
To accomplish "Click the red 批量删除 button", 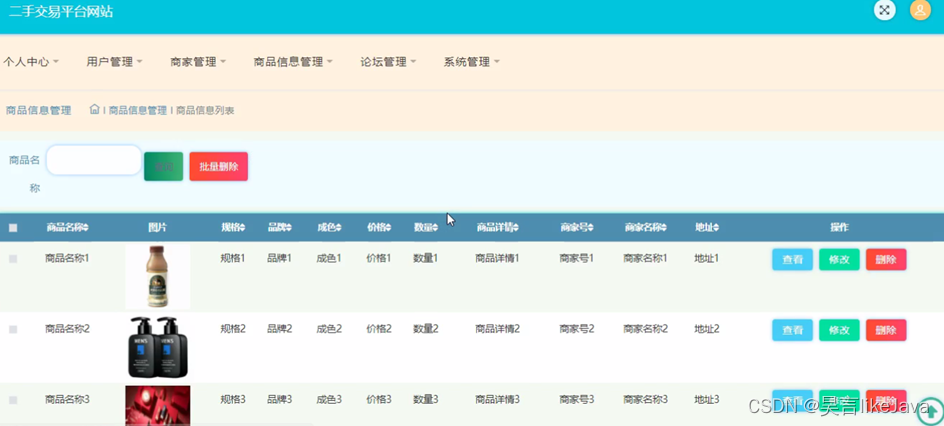I will [219, 167].
